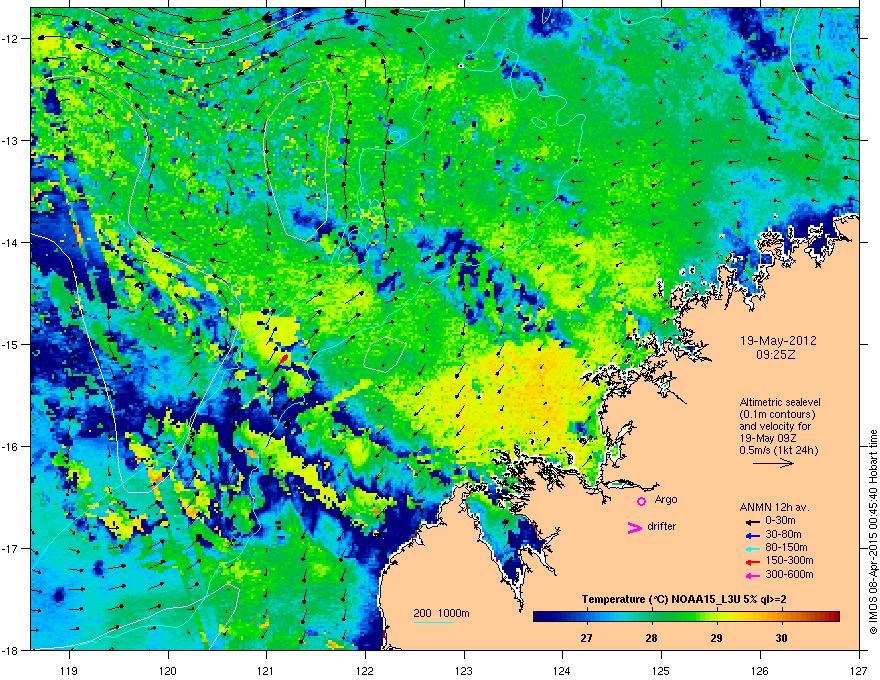Screen dimensions: 880x680
Task: Click the temperature color bar at 29
Action: [717, 617]
